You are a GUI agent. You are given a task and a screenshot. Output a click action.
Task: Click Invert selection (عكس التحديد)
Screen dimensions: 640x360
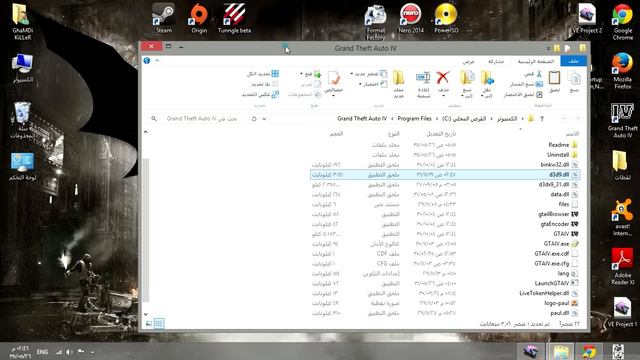point(260,95)
